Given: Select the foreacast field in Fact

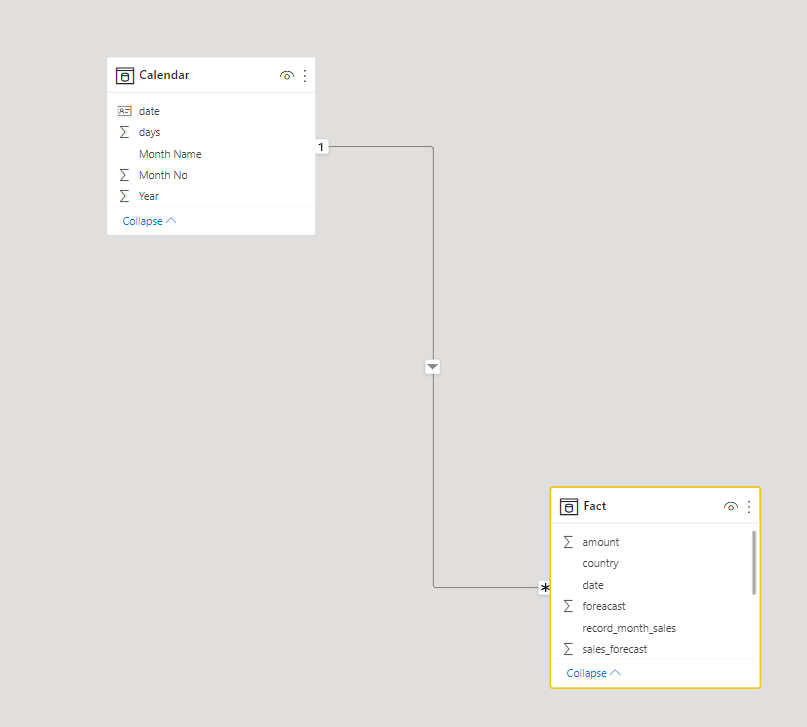Looking at the screenshot, I should (651, 606).
